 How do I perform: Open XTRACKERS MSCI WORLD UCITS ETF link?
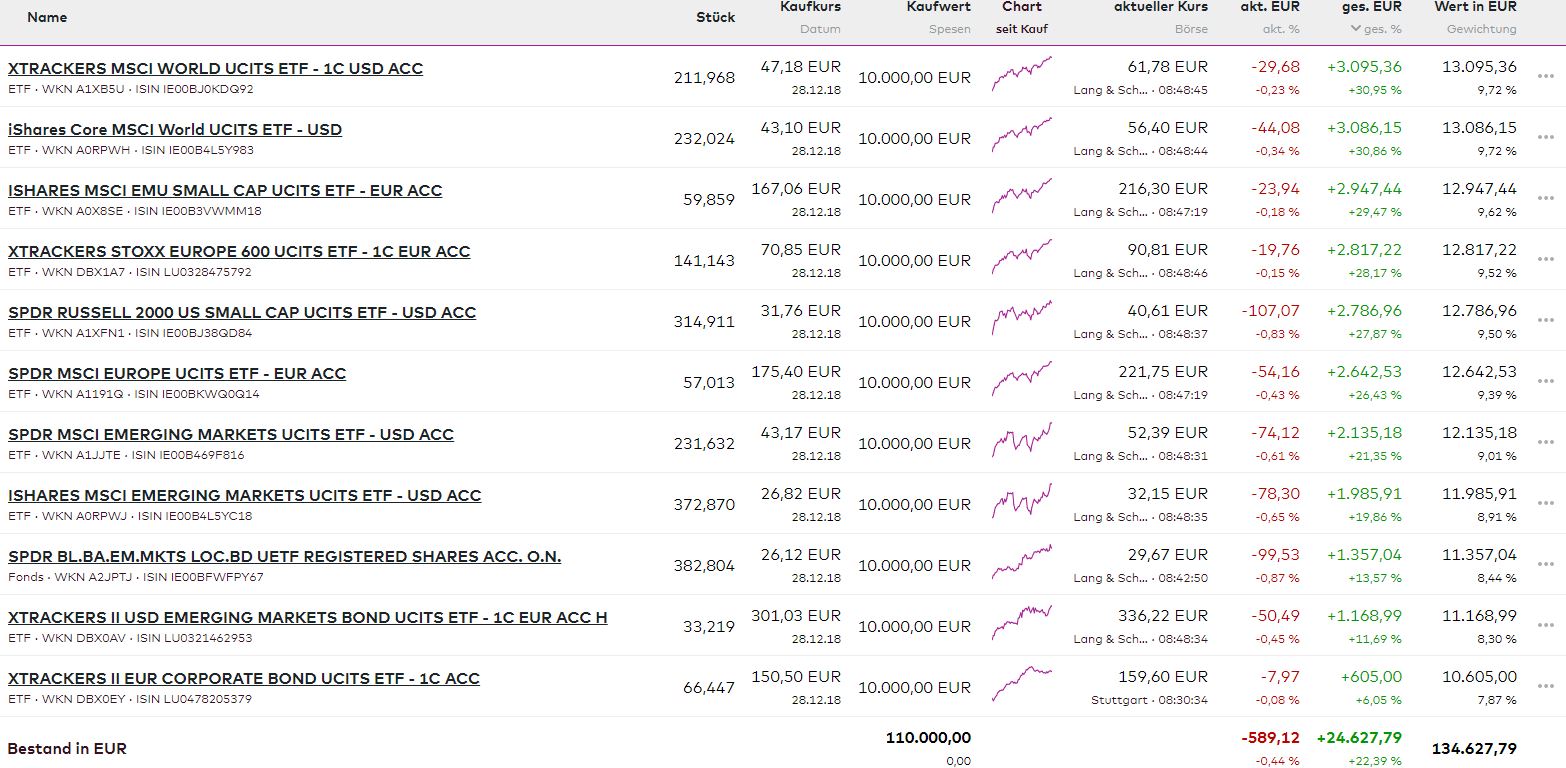pos(215,69)
